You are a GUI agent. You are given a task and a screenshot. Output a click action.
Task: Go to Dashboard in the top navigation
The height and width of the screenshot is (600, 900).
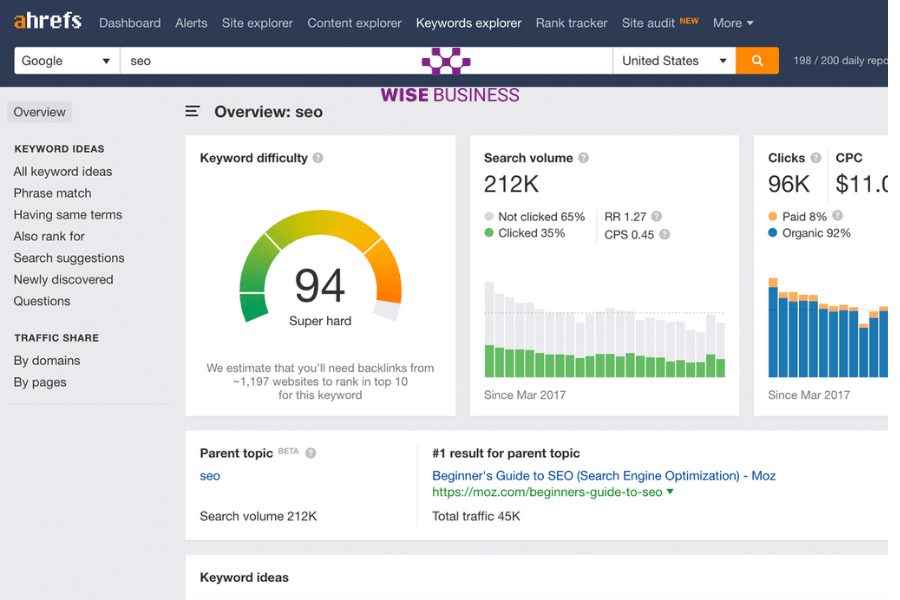coord(130,23)
